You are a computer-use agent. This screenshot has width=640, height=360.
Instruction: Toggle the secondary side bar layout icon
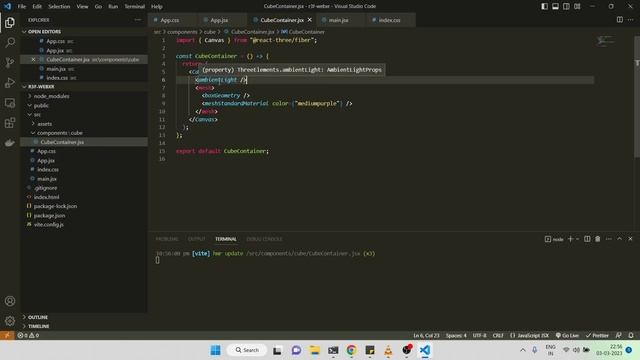(x=566, y=6)
